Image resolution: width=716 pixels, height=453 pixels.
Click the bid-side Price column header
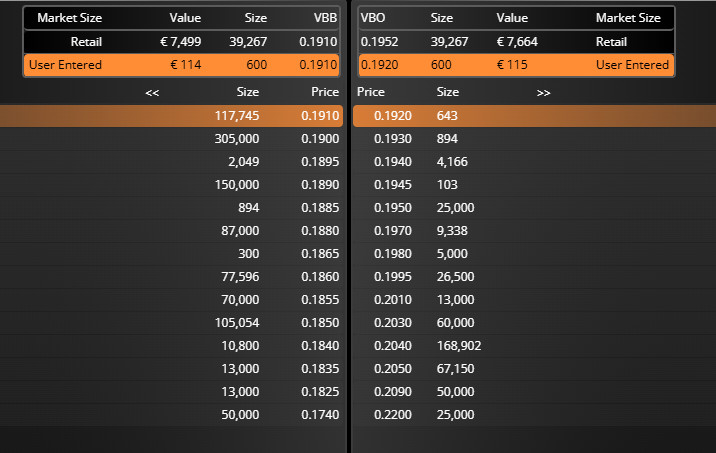325,92
